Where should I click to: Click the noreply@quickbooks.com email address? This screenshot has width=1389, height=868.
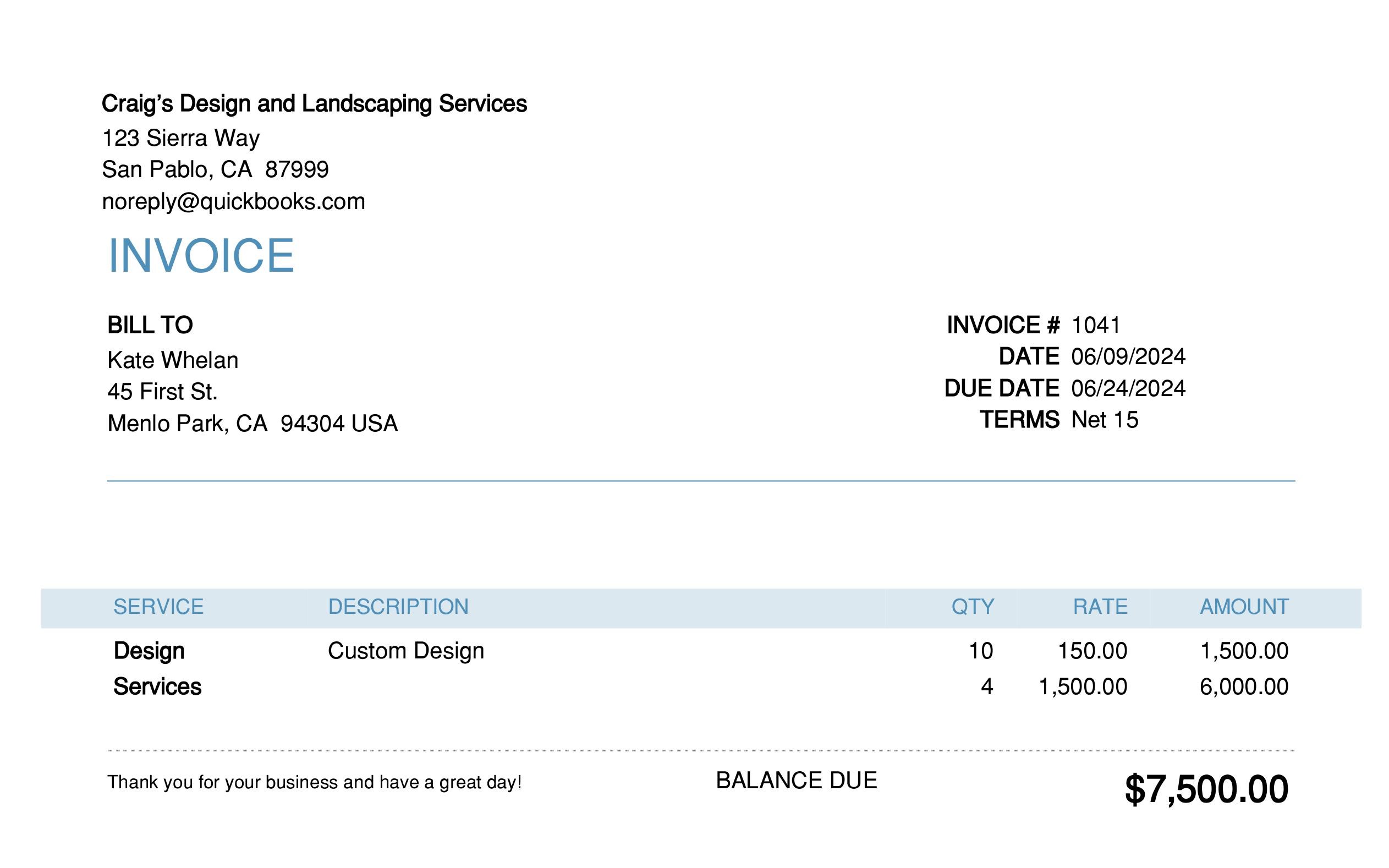tap(234, 202)
